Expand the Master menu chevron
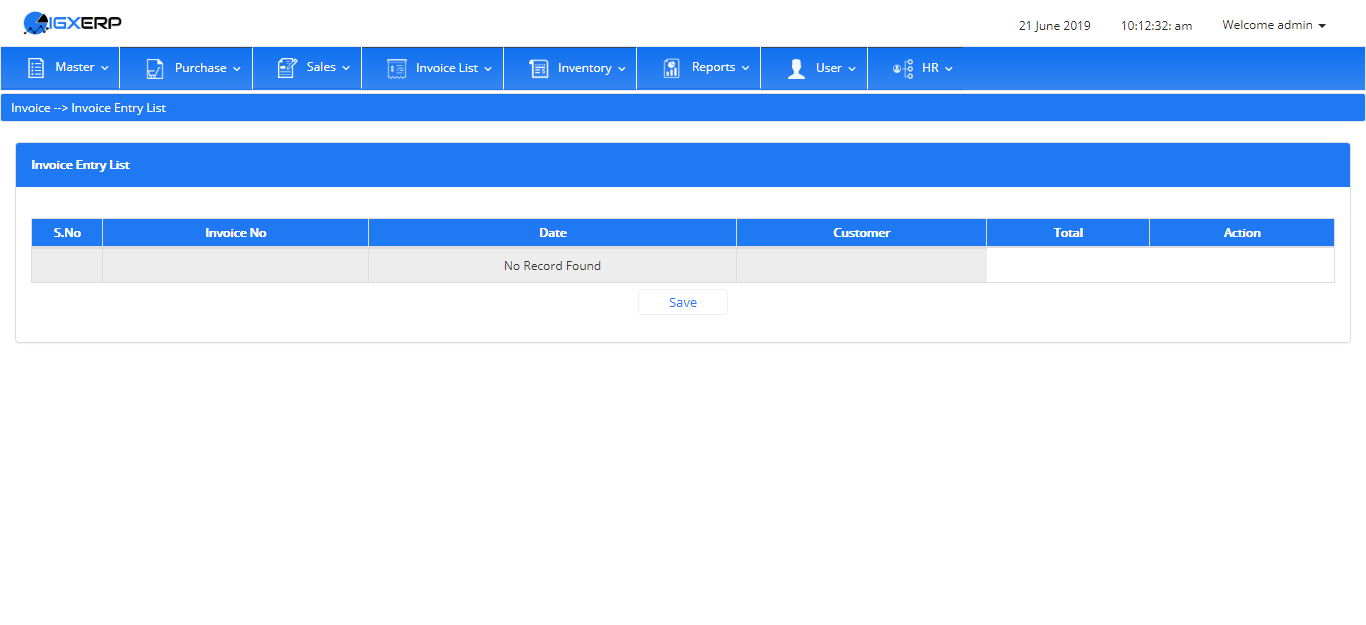The height and width of the screenshot is (625, 1366). 105,68
